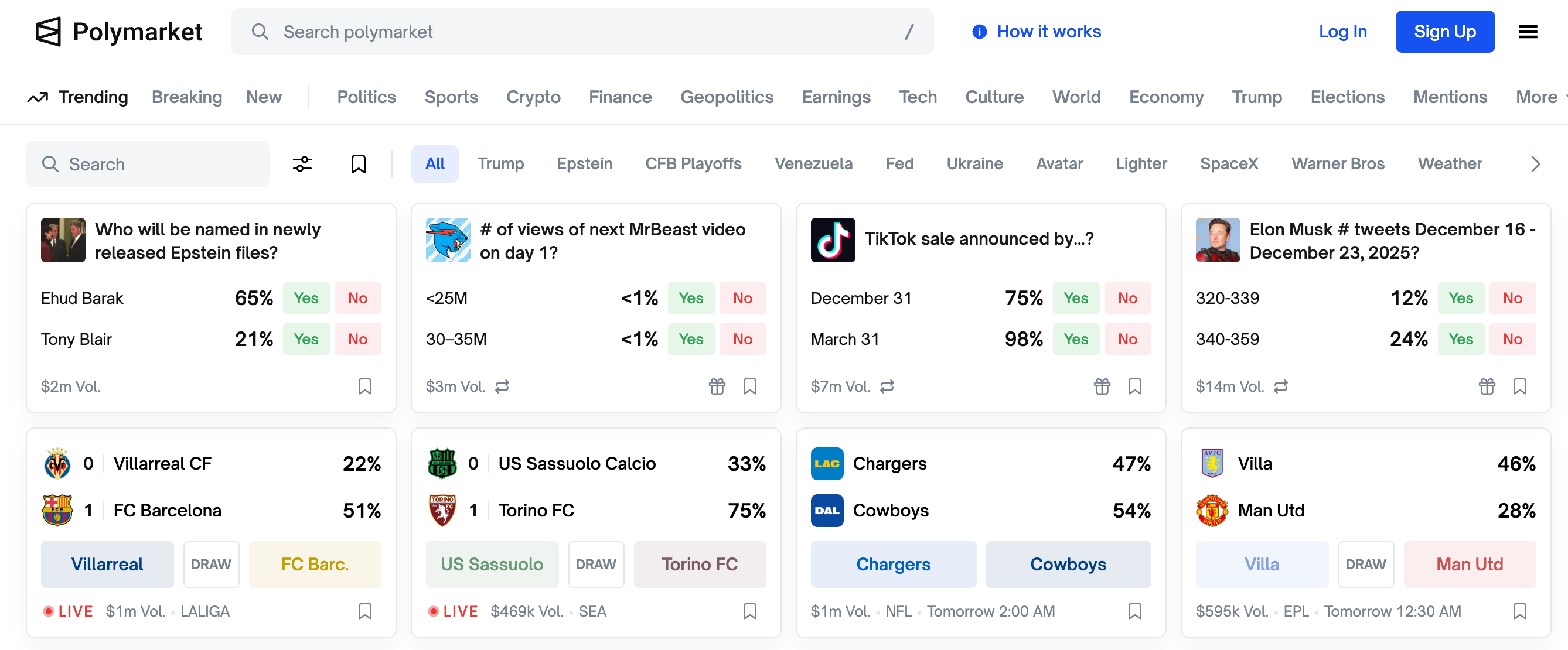Buy Yes on Ehud Barak
The image size is (1568, 650).
pos(305,298)
